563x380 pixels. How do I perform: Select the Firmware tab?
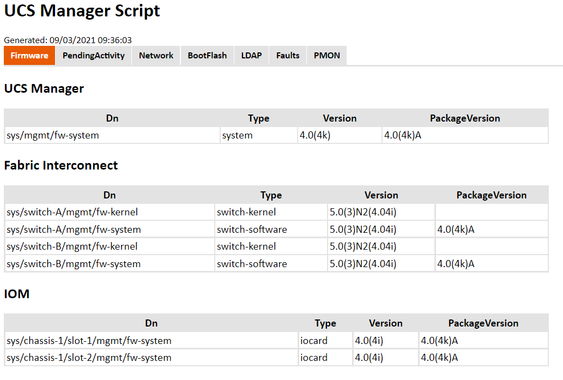tap(29, 56)
